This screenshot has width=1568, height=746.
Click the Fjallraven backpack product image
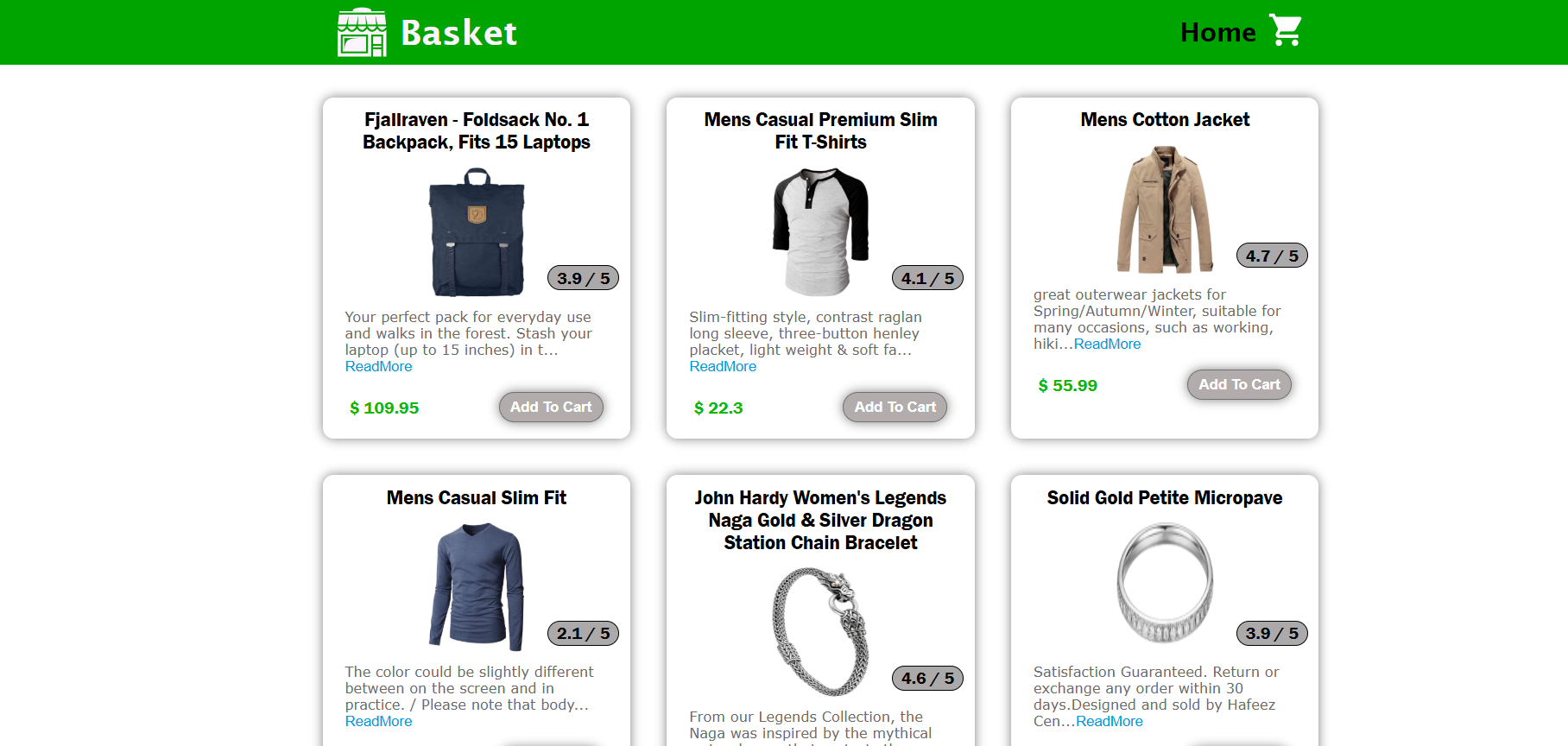(477, 231)
